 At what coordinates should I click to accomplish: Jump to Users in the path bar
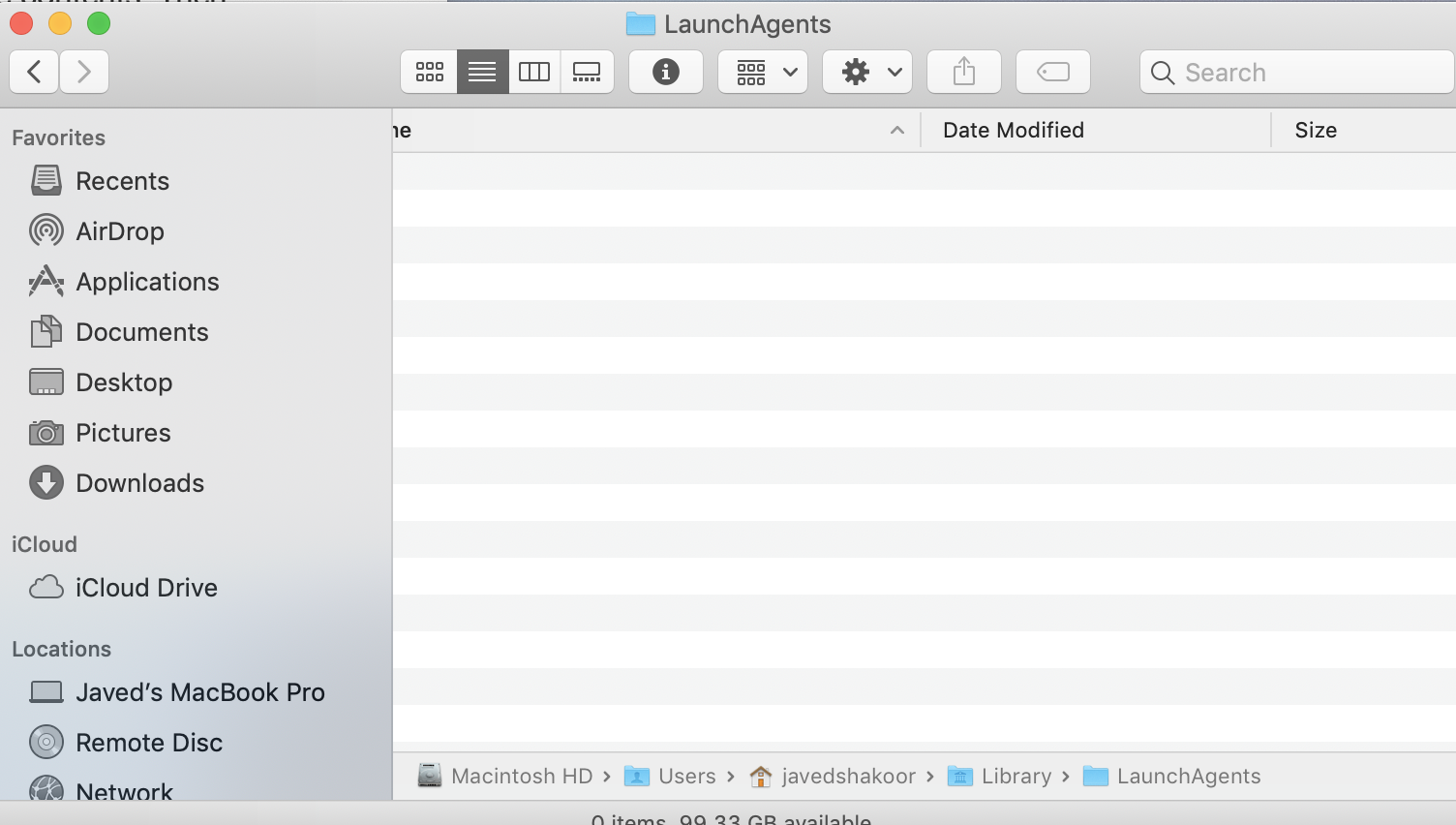[x=670, y=776]
